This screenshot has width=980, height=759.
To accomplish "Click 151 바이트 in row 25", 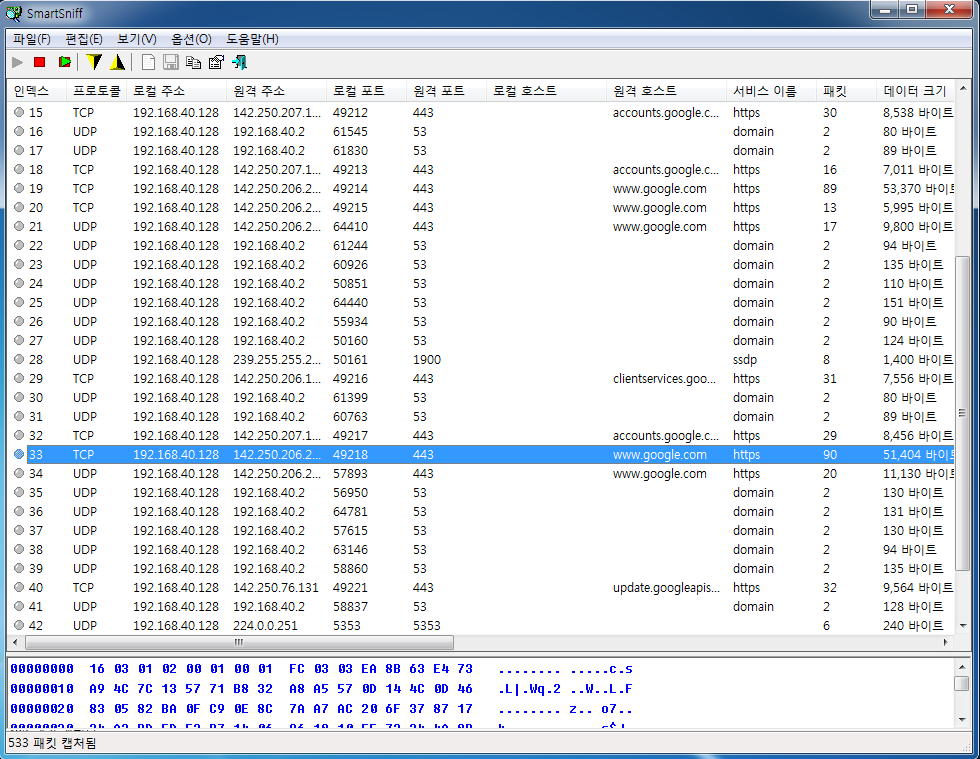I will click(x=913, y=303).
